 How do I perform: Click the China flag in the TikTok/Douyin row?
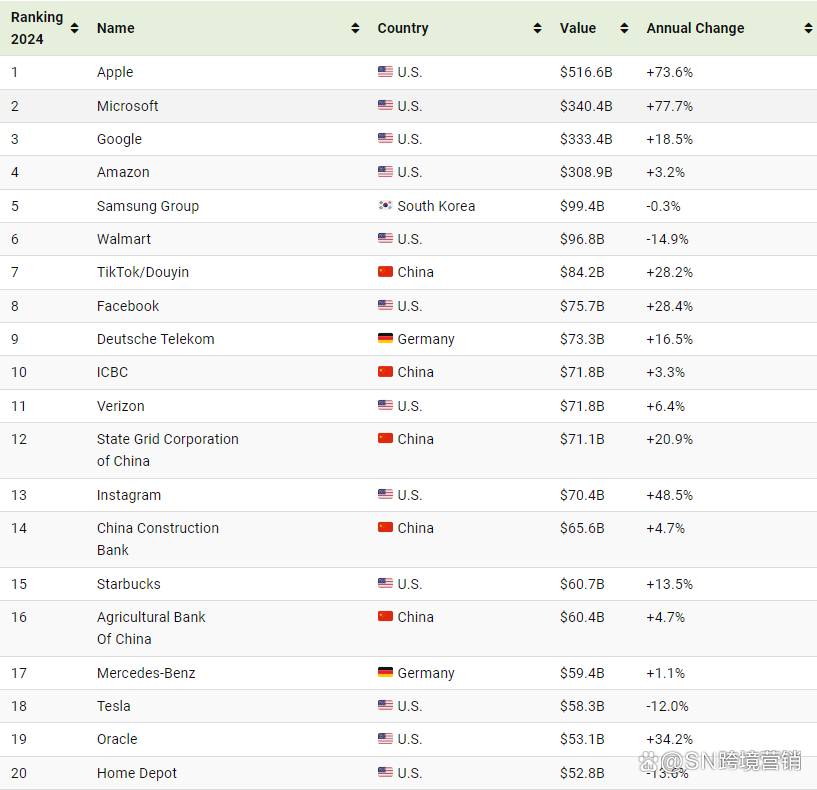386,271
